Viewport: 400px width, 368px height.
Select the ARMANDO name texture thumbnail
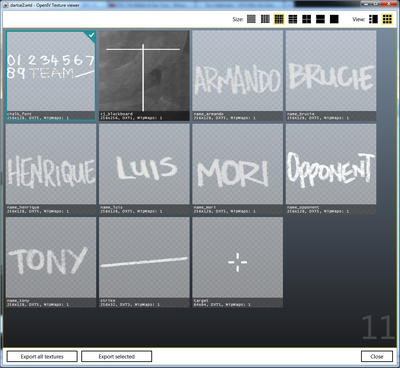[x=238, y=75]
